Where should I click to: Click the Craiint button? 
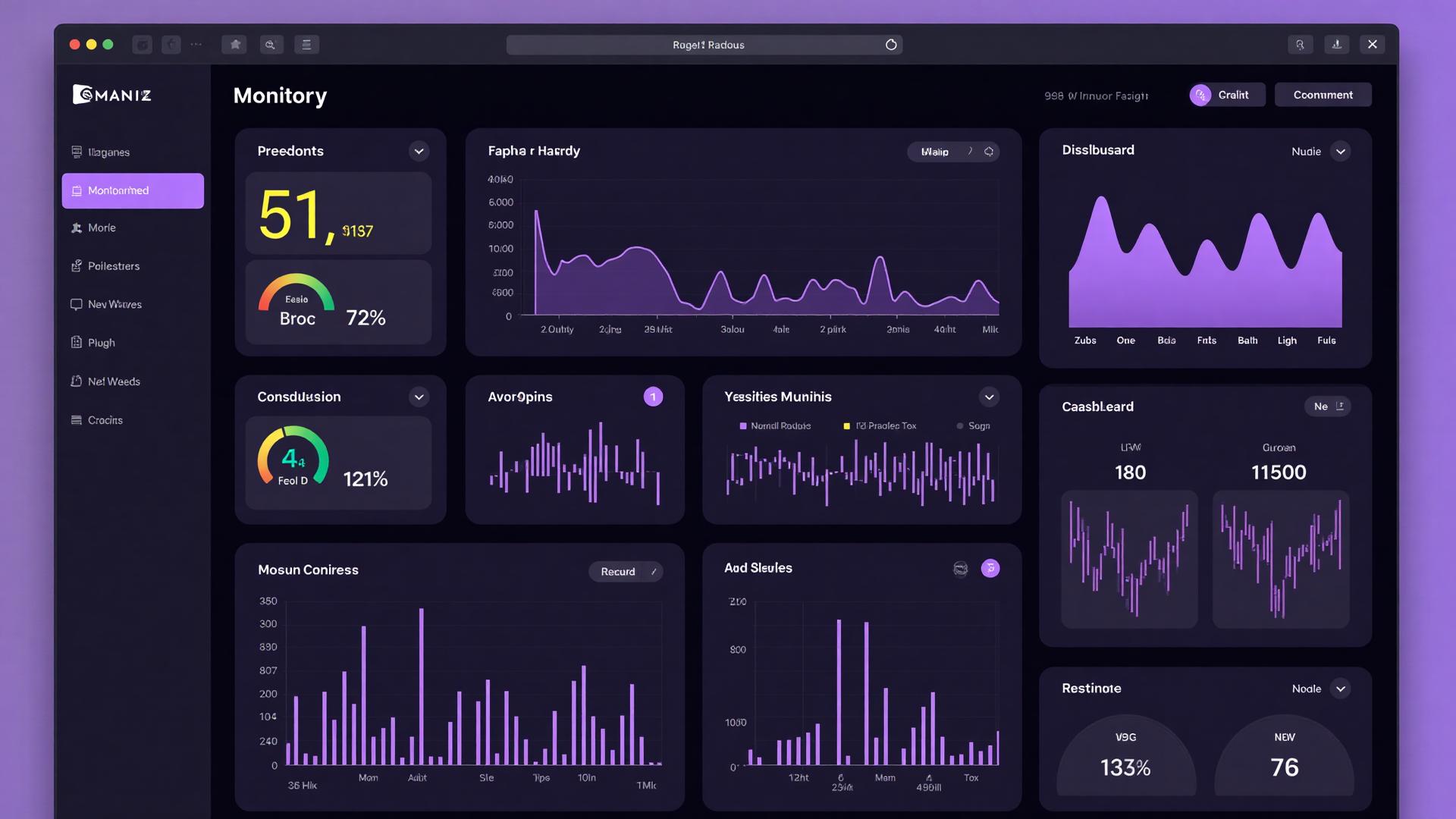(x=1227, y=95)
